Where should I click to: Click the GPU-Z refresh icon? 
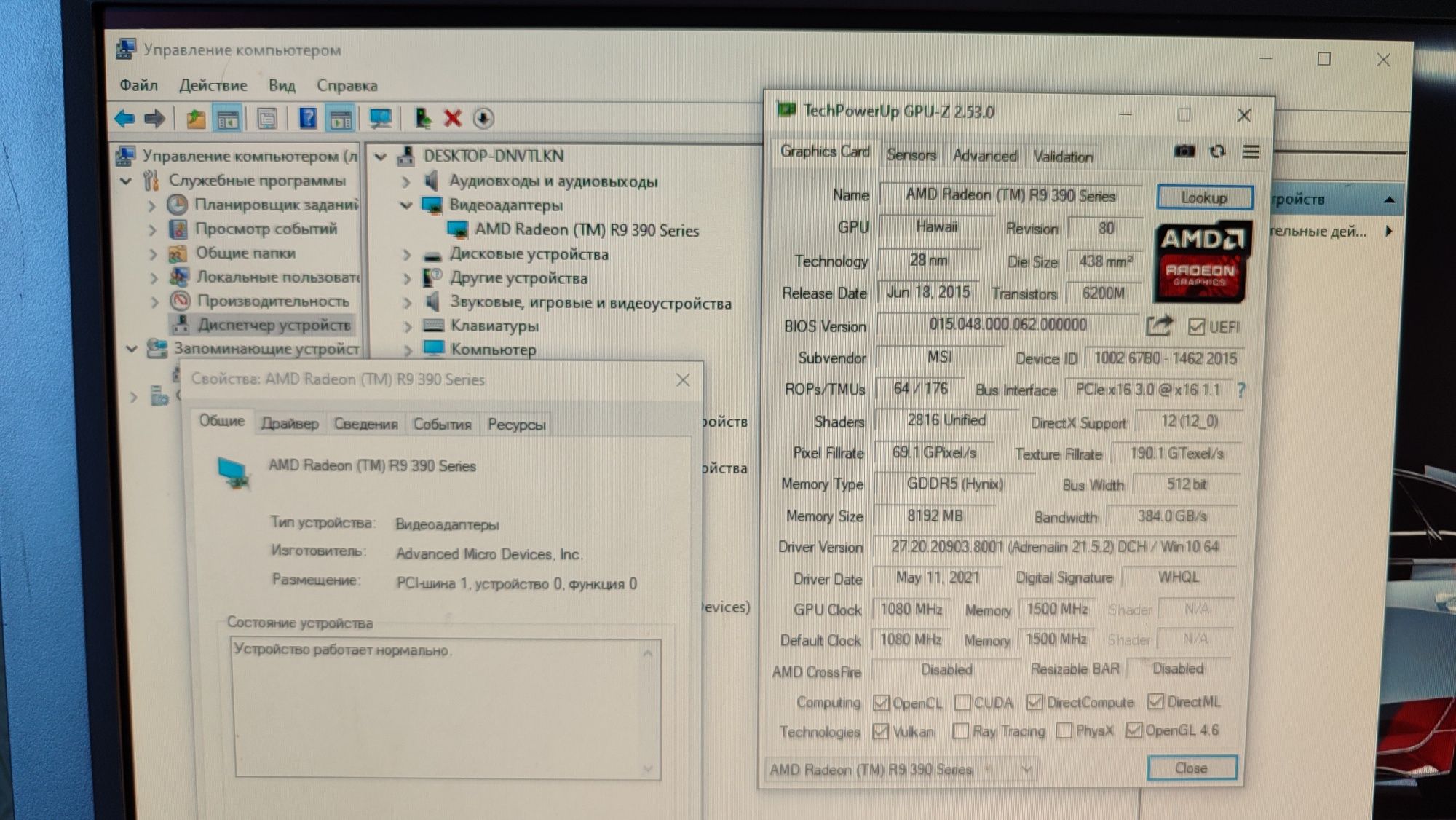pyautogui.click(x=1217, y=151)
